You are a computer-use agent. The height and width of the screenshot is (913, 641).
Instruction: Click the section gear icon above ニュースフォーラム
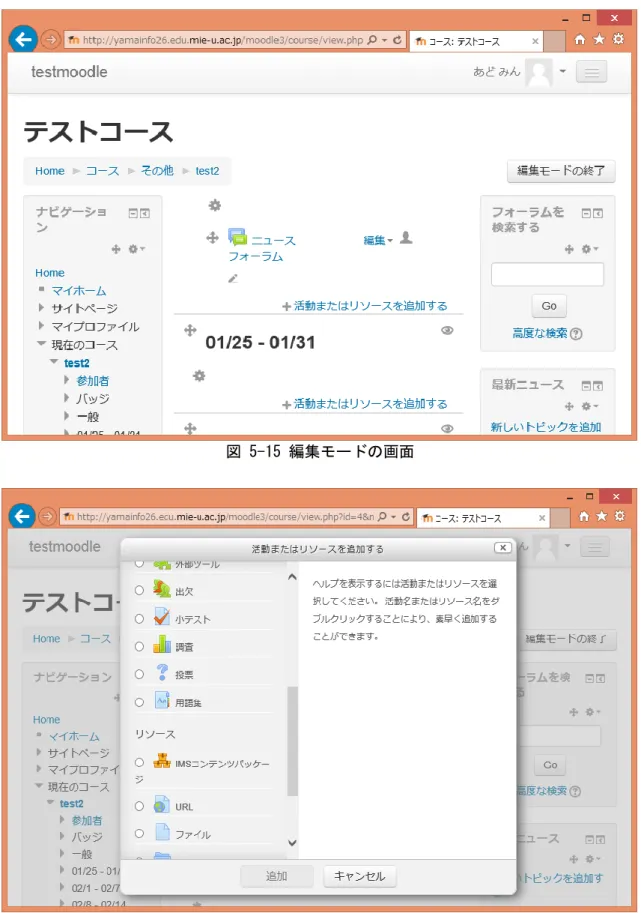point(215,205)
